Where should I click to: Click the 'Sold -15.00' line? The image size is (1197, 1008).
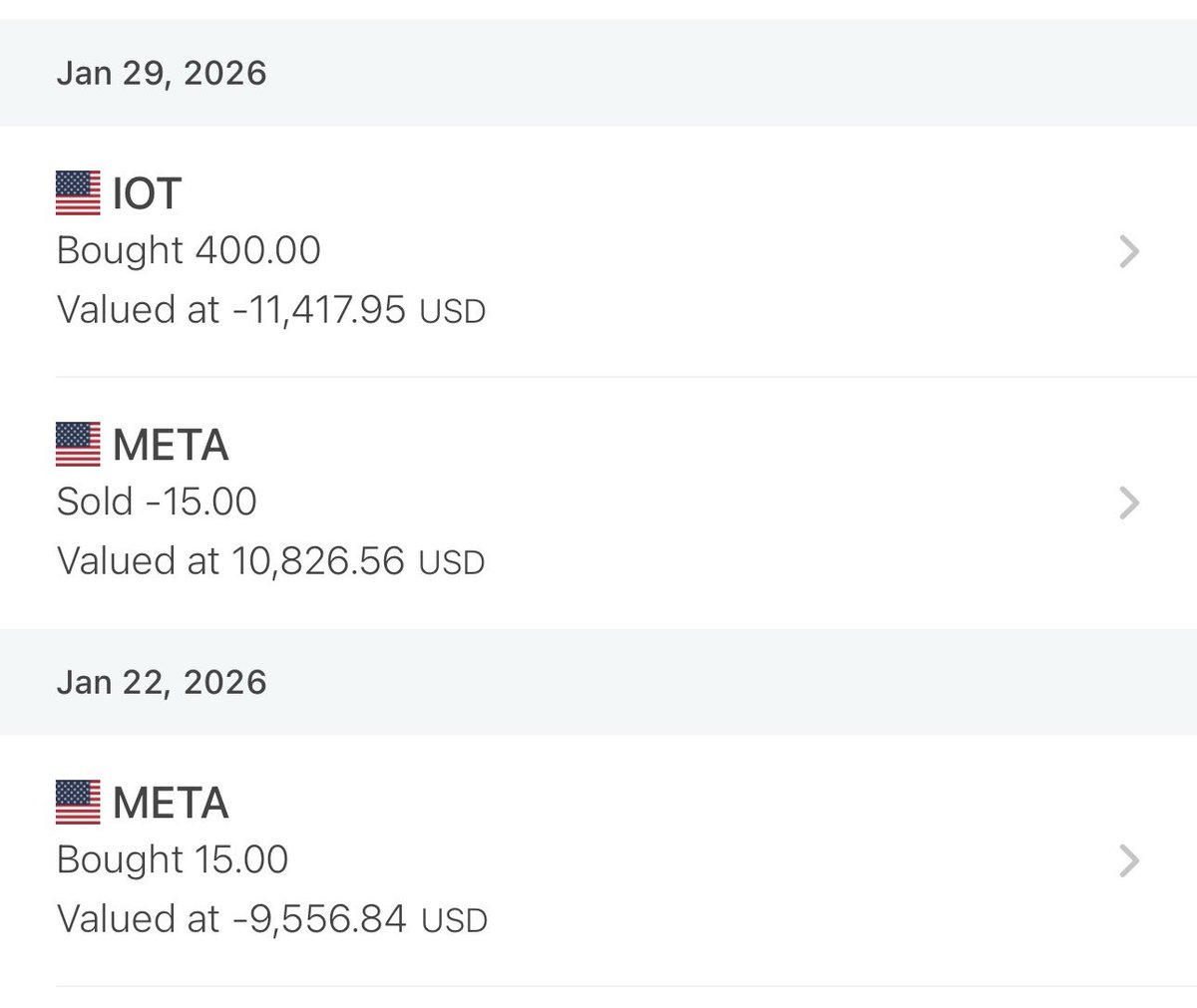tap(157, 502)
